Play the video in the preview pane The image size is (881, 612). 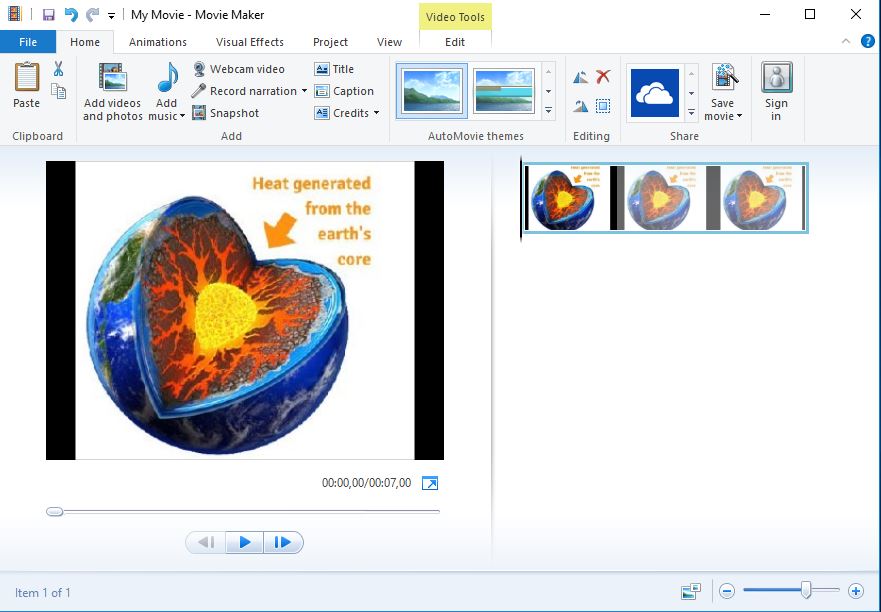coord(244,542)
